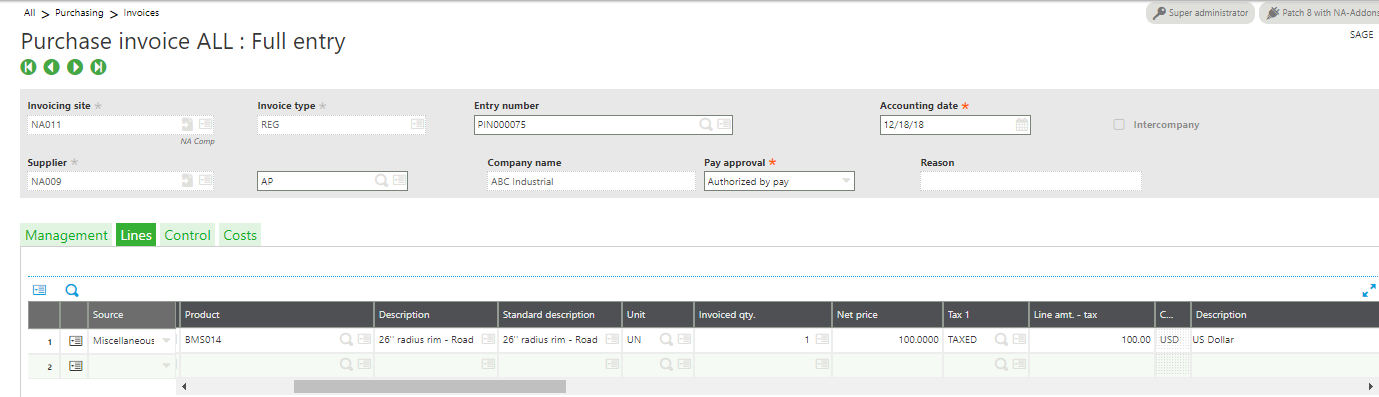The width and height of the screenshot is (1379, 397).
Task: Select the Lines tab
Action: click(136, 235)
